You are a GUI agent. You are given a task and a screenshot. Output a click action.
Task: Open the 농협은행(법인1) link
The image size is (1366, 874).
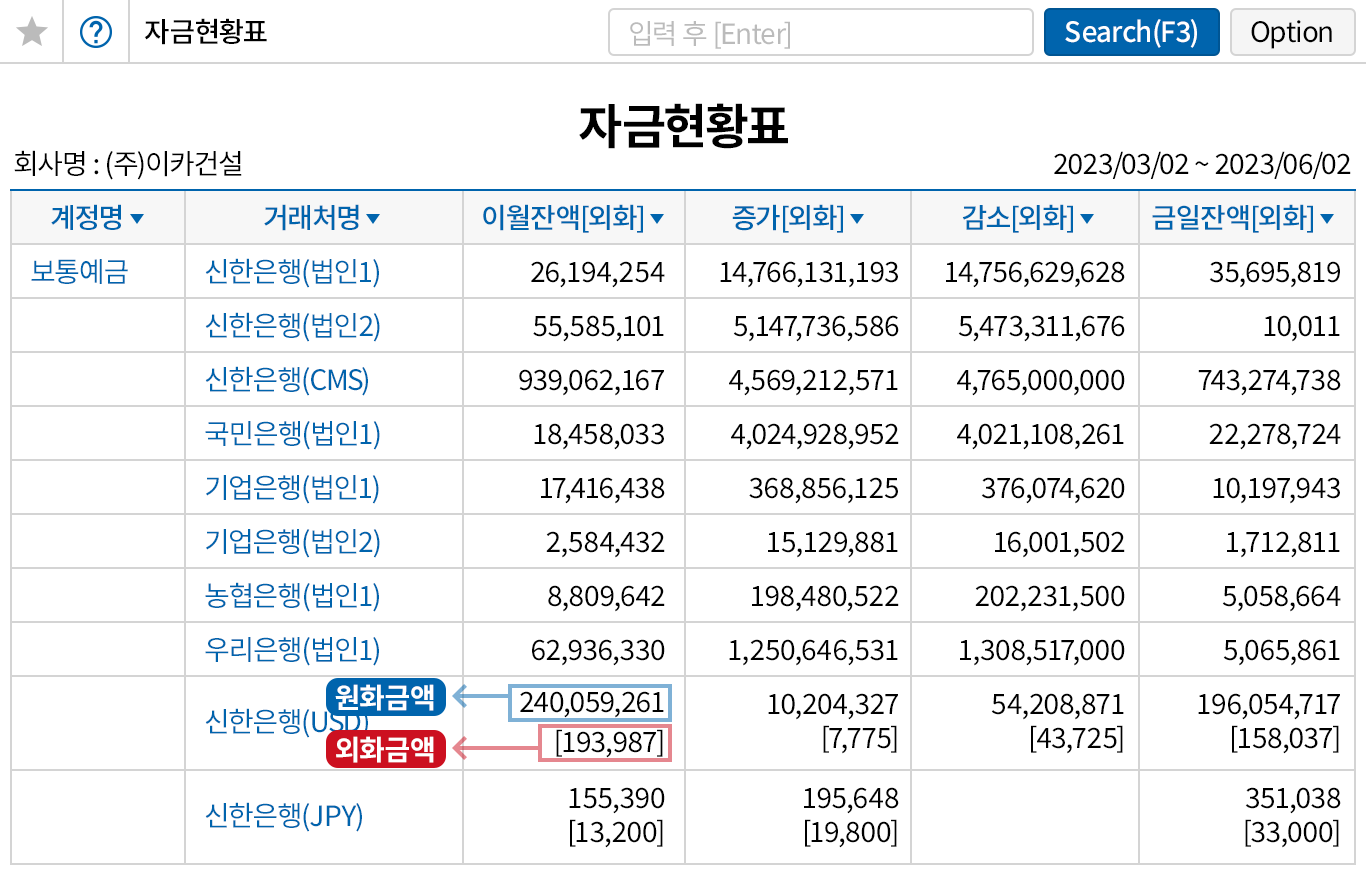point(293,596)
